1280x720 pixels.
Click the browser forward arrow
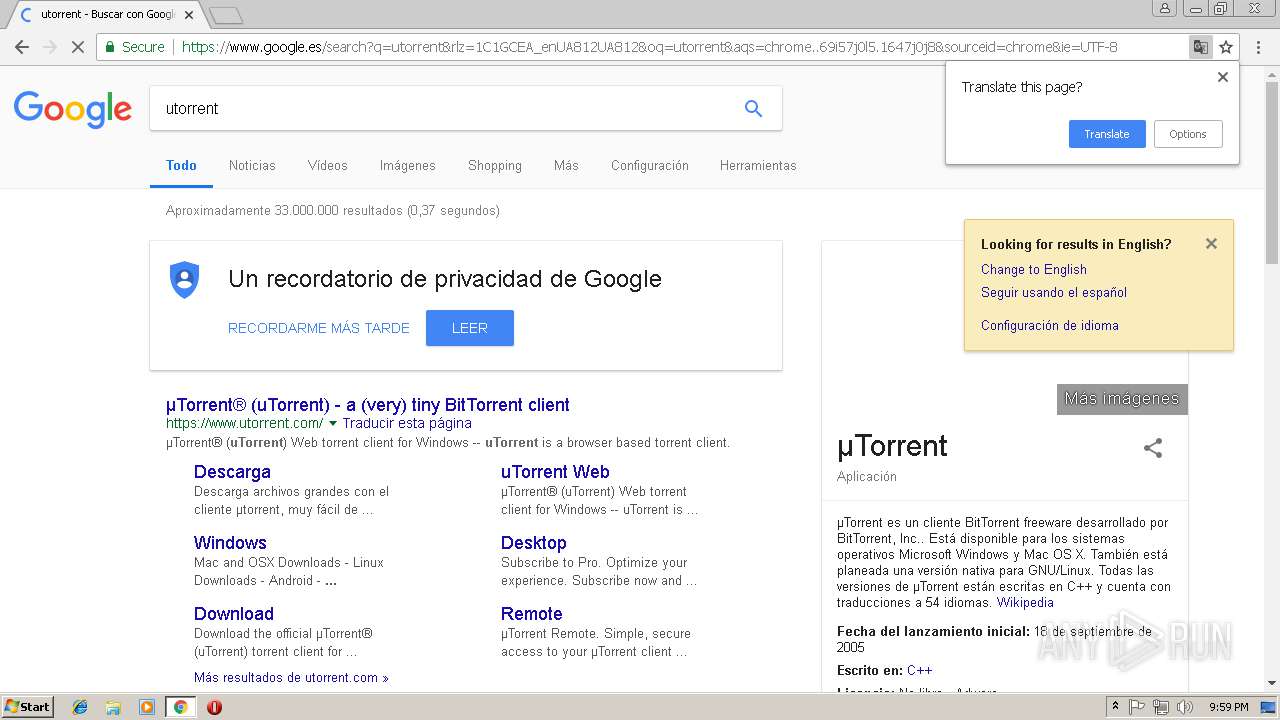click(x=50, y=47)
